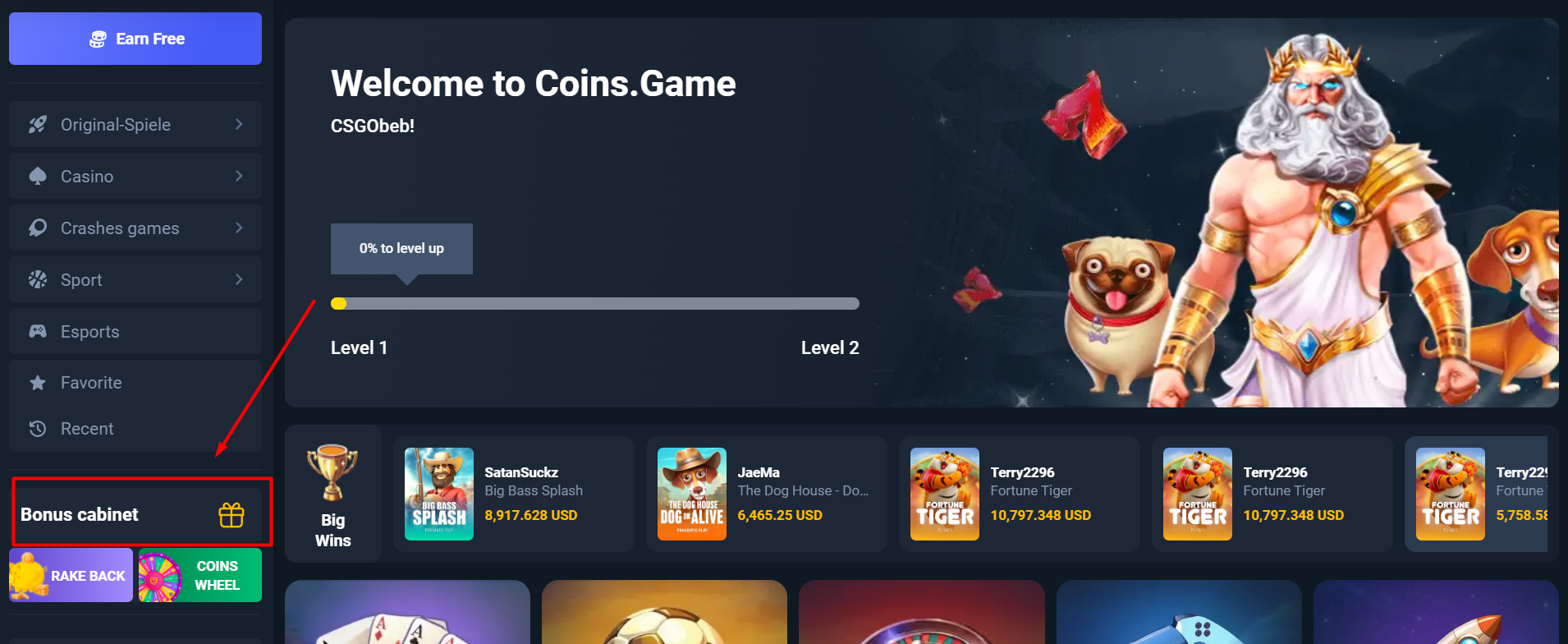Click the star icon beside Favorite
This screenshot has height=644, width=1568.
click(x=38, y=383)
